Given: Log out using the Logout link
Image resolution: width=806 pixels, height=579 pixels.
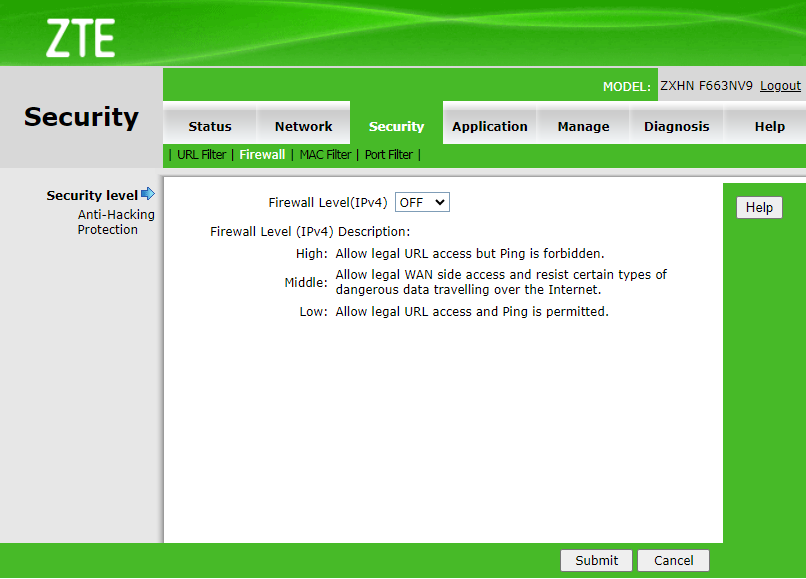Looking at the screenshot, I should pos(780,86).
